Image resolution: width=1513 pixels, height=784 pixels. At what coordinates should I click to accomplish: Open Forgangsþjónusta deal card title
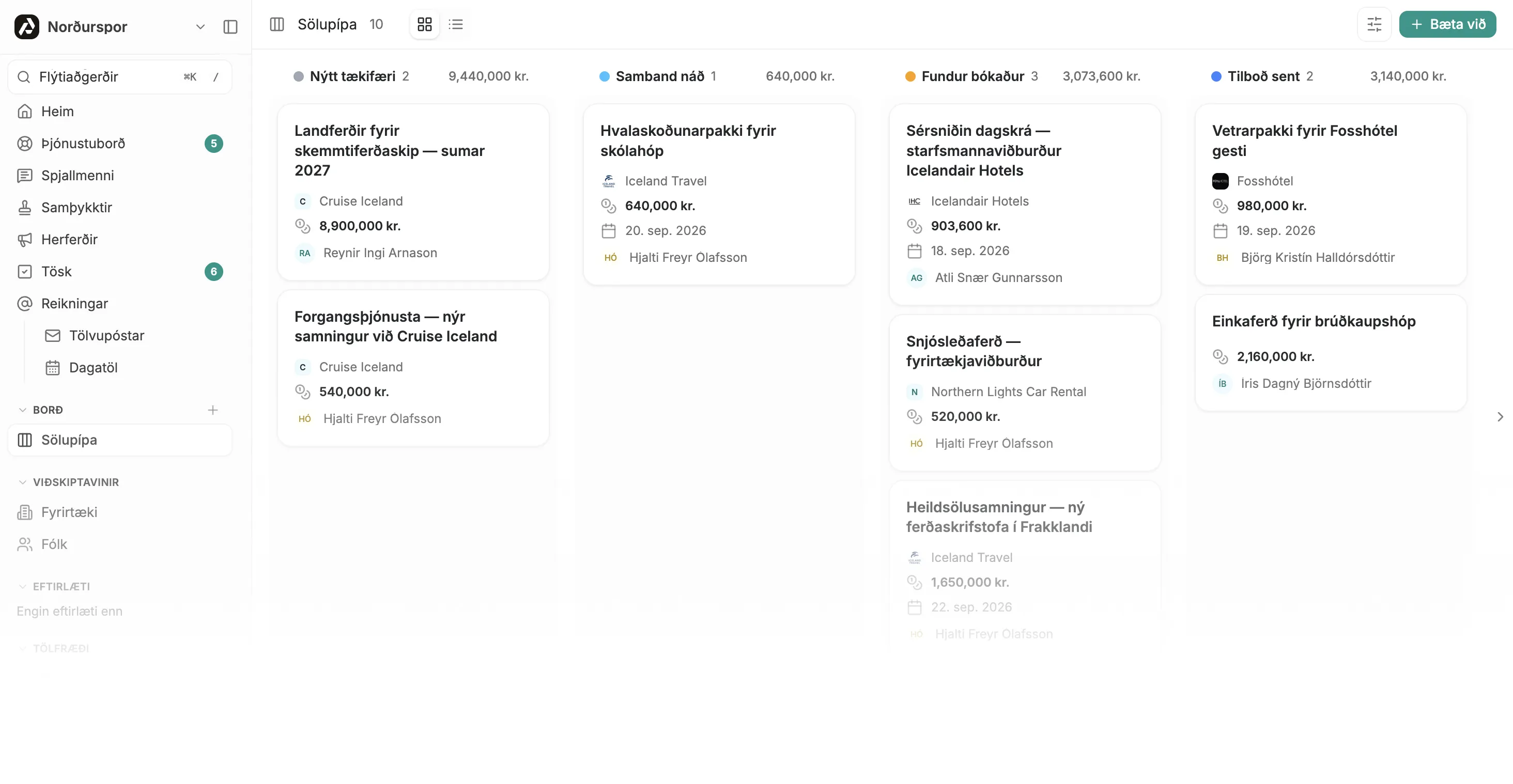(396, 326)
